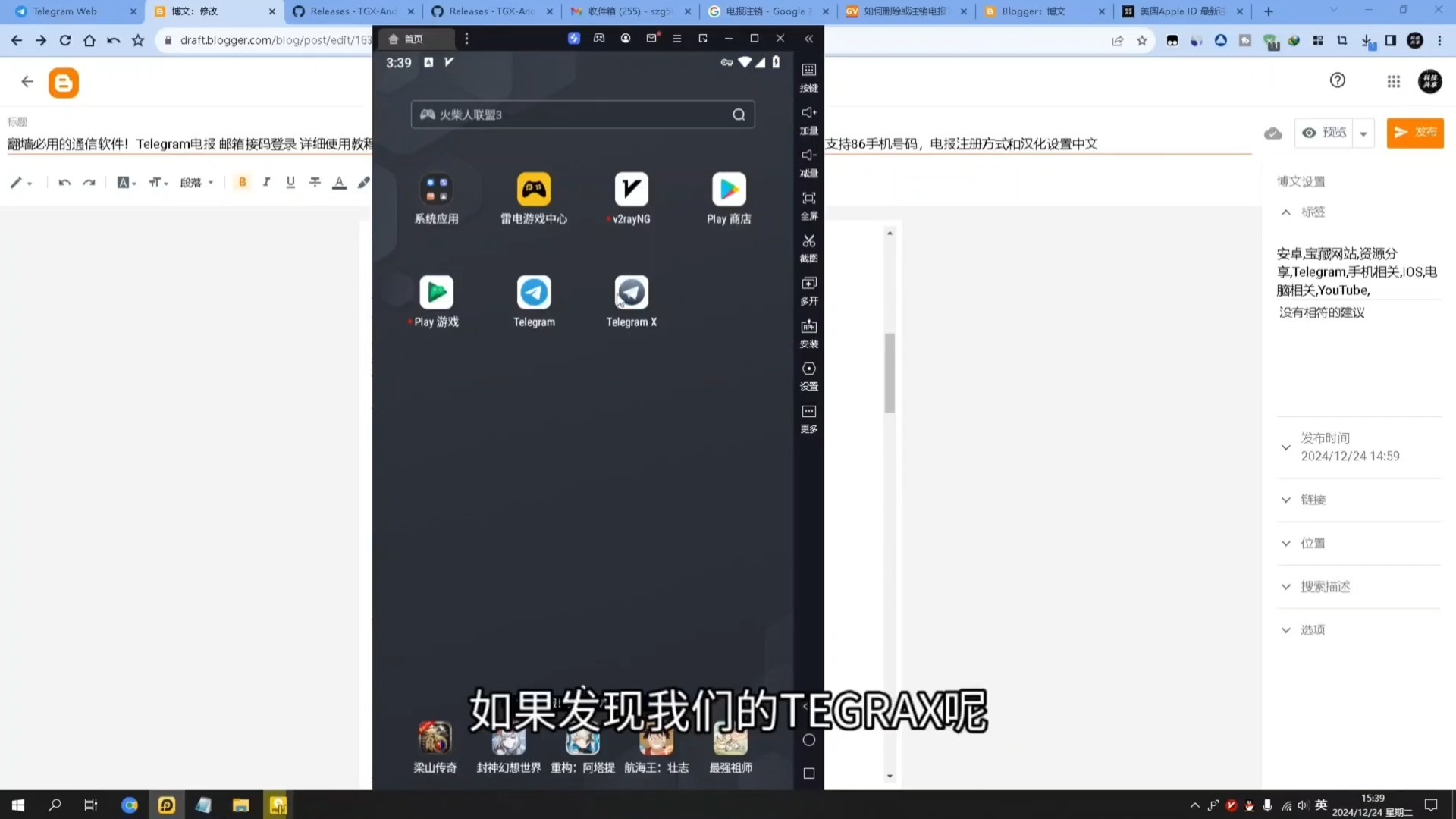Toggle italic formatting in Blogger editor
Viewport: 1456px width, 819px height.
(266, 182)
